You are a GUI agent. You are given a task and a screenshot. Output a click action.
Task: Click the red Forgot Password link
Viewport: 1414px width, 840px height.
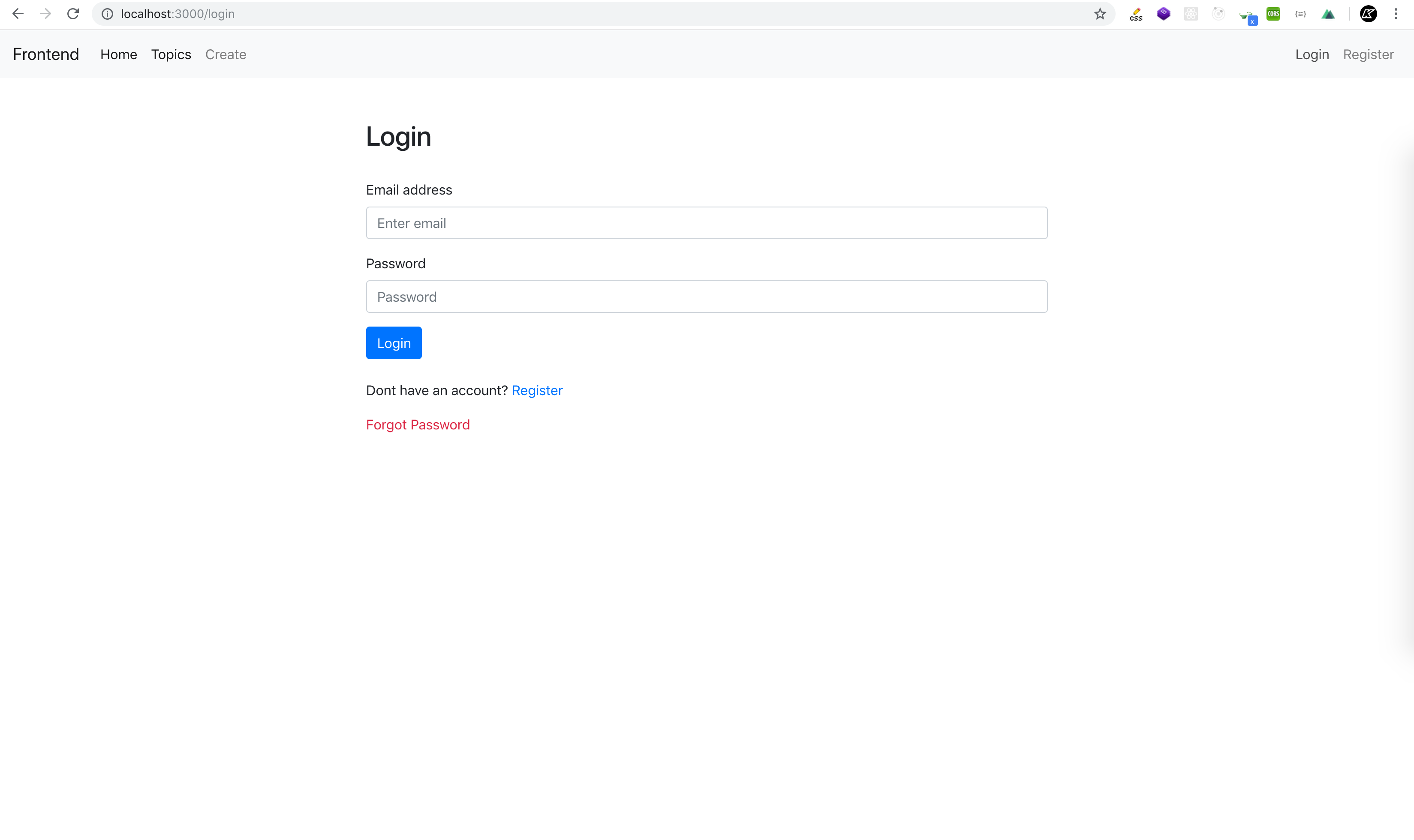pos(418,425)
